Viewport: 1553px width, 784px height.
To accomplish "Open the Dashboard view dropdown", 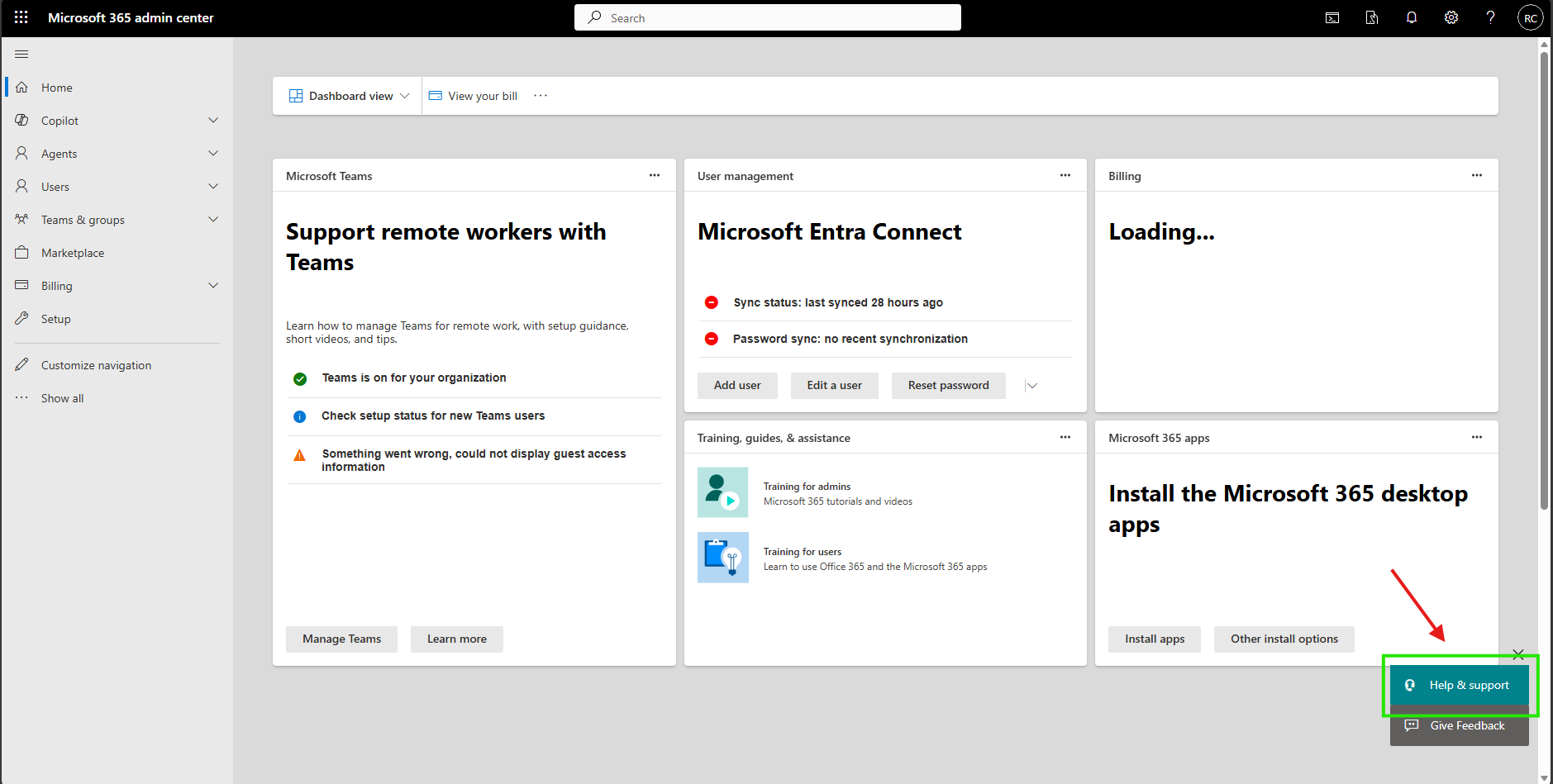I will (349, 96).
